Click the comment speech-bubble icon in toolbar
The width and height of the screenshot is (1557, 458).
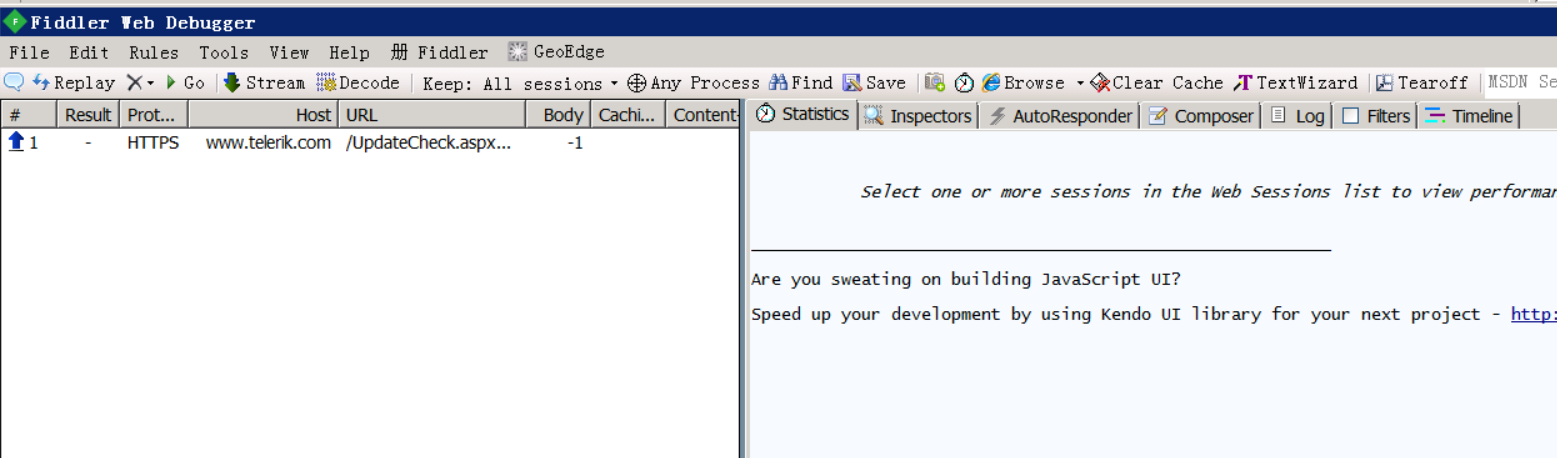click(14, 83)
